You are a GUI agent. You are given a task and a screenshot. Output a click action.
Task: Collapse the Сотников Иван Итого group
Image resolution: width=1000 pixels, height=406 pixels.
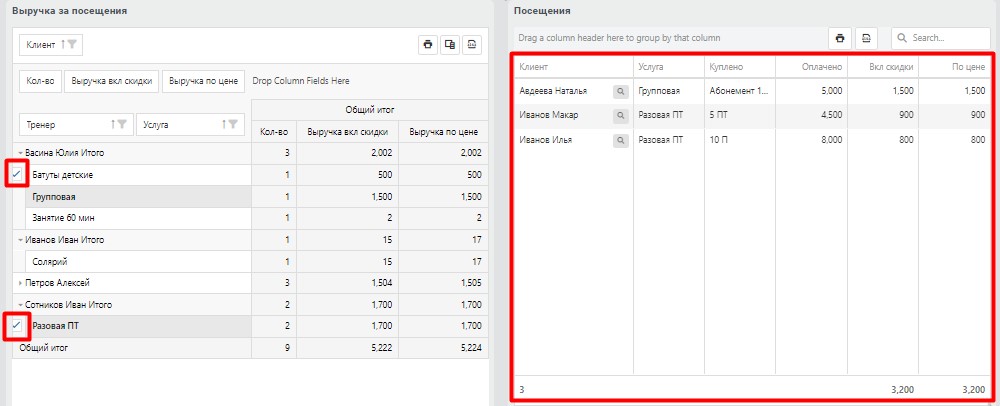click(x=20, y=305)
